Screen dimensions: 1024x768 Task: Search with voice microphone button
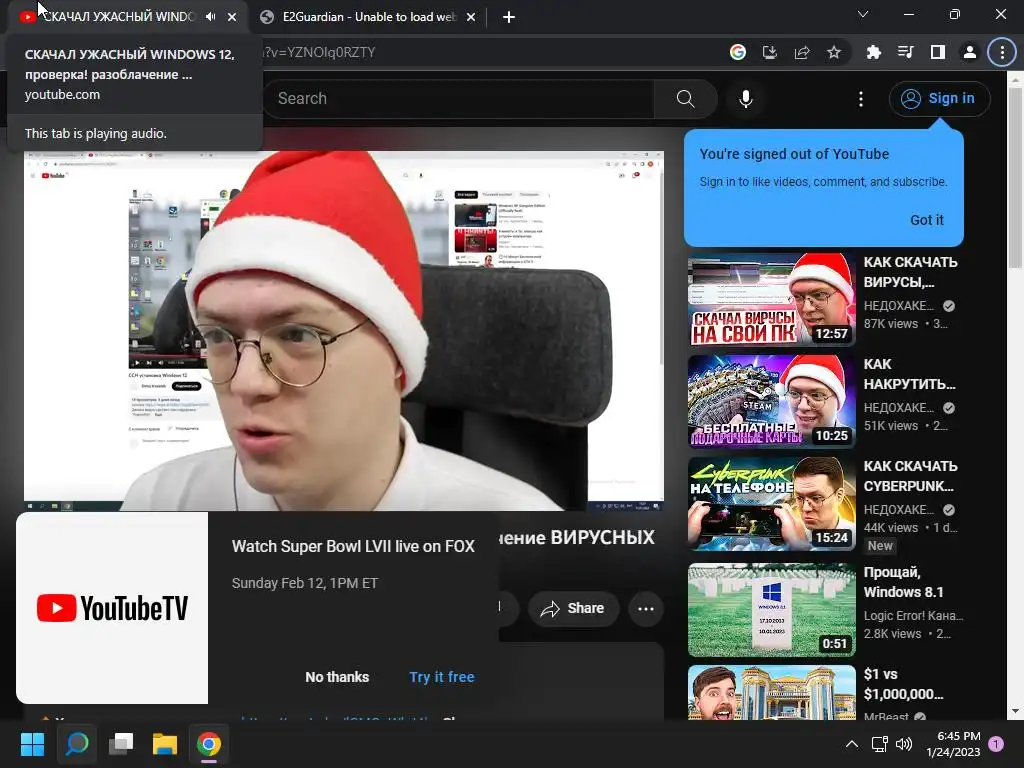pos(746,99)
